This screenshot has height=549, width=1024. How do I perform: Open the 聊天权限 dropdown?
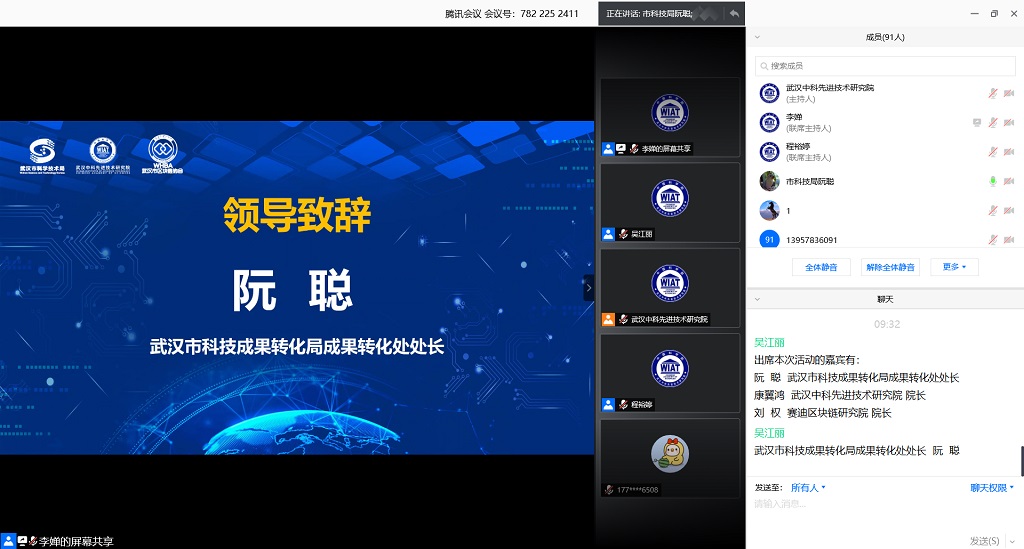coord(991,487)
